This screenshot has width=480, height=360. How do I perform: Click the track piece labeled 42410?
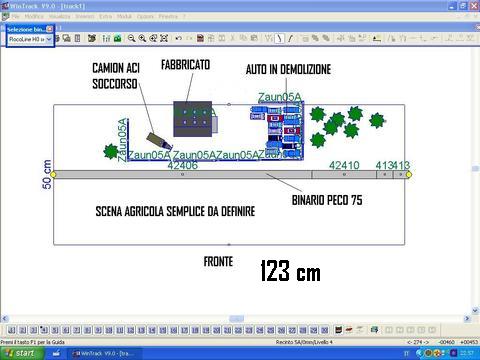click(344, 174)
